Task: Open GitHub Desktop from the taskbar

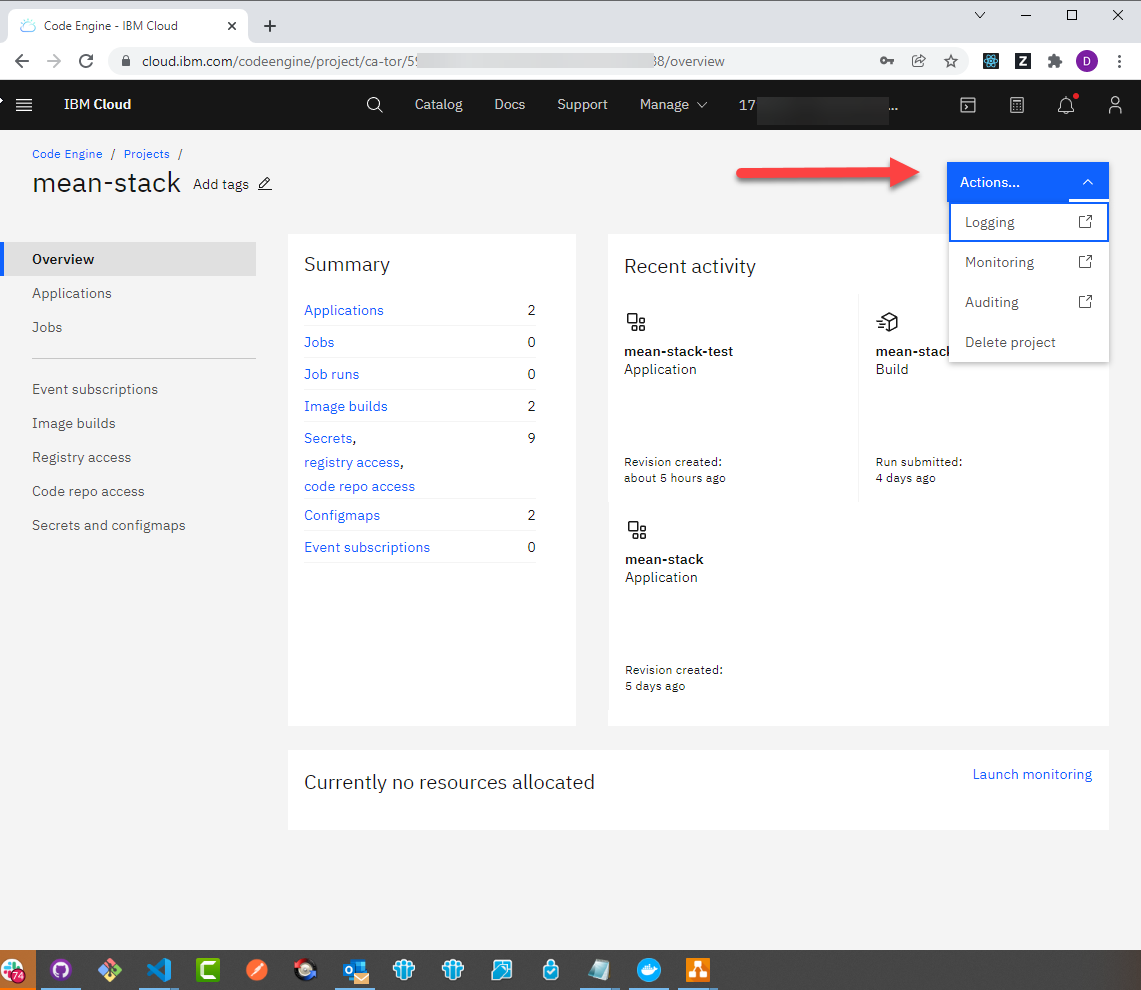Action: [60, 970]
